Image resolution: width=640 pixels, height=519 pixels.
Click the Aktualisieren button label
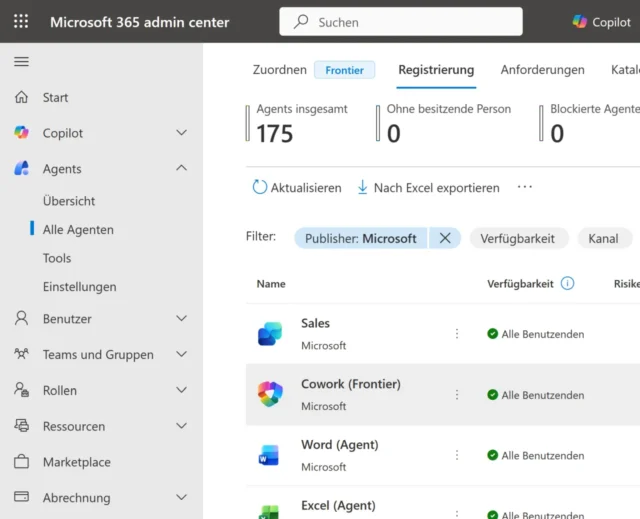coord(306,188)
